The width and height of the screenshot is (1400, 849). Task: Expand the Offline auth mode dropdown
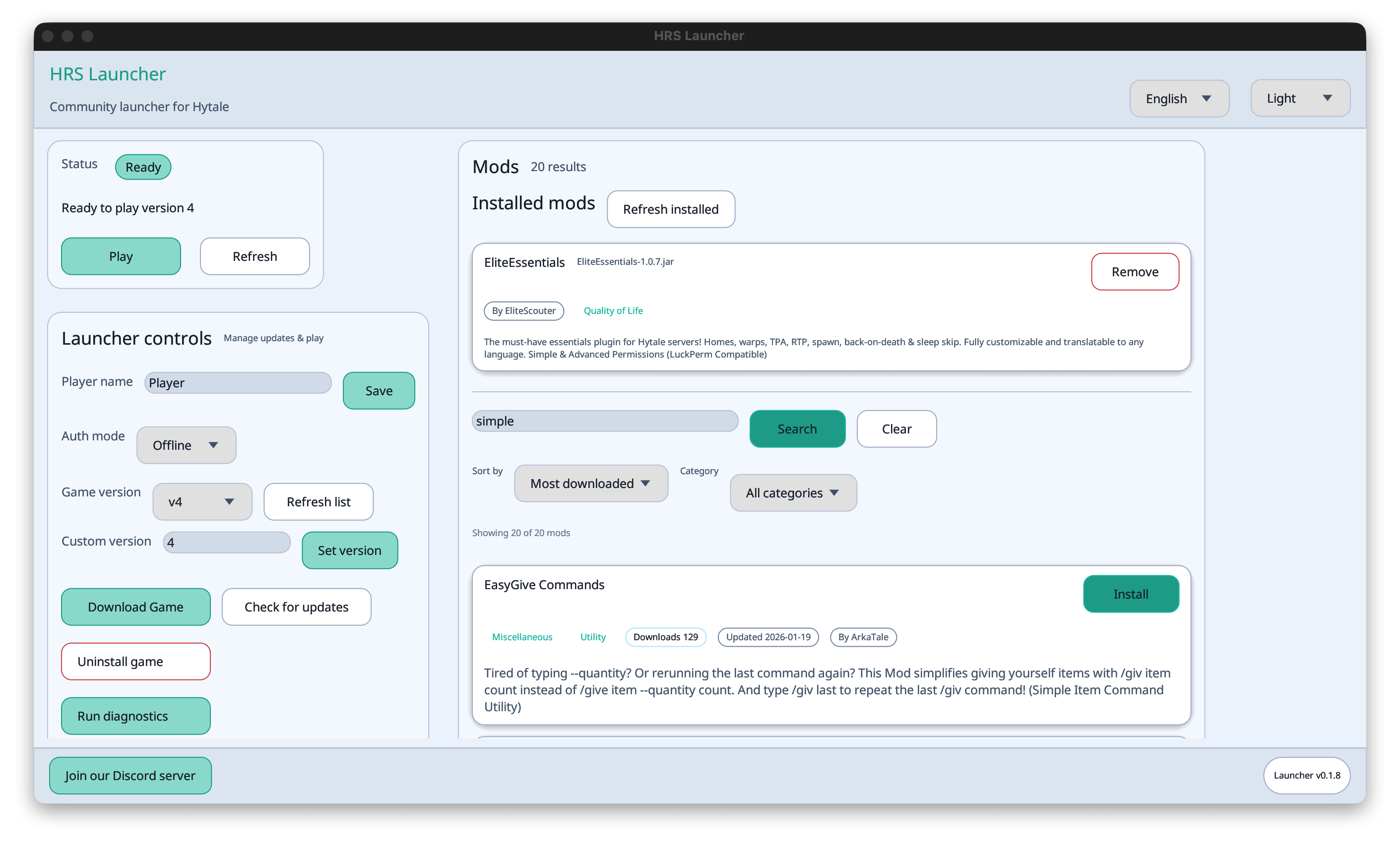(x=186, y=445)
